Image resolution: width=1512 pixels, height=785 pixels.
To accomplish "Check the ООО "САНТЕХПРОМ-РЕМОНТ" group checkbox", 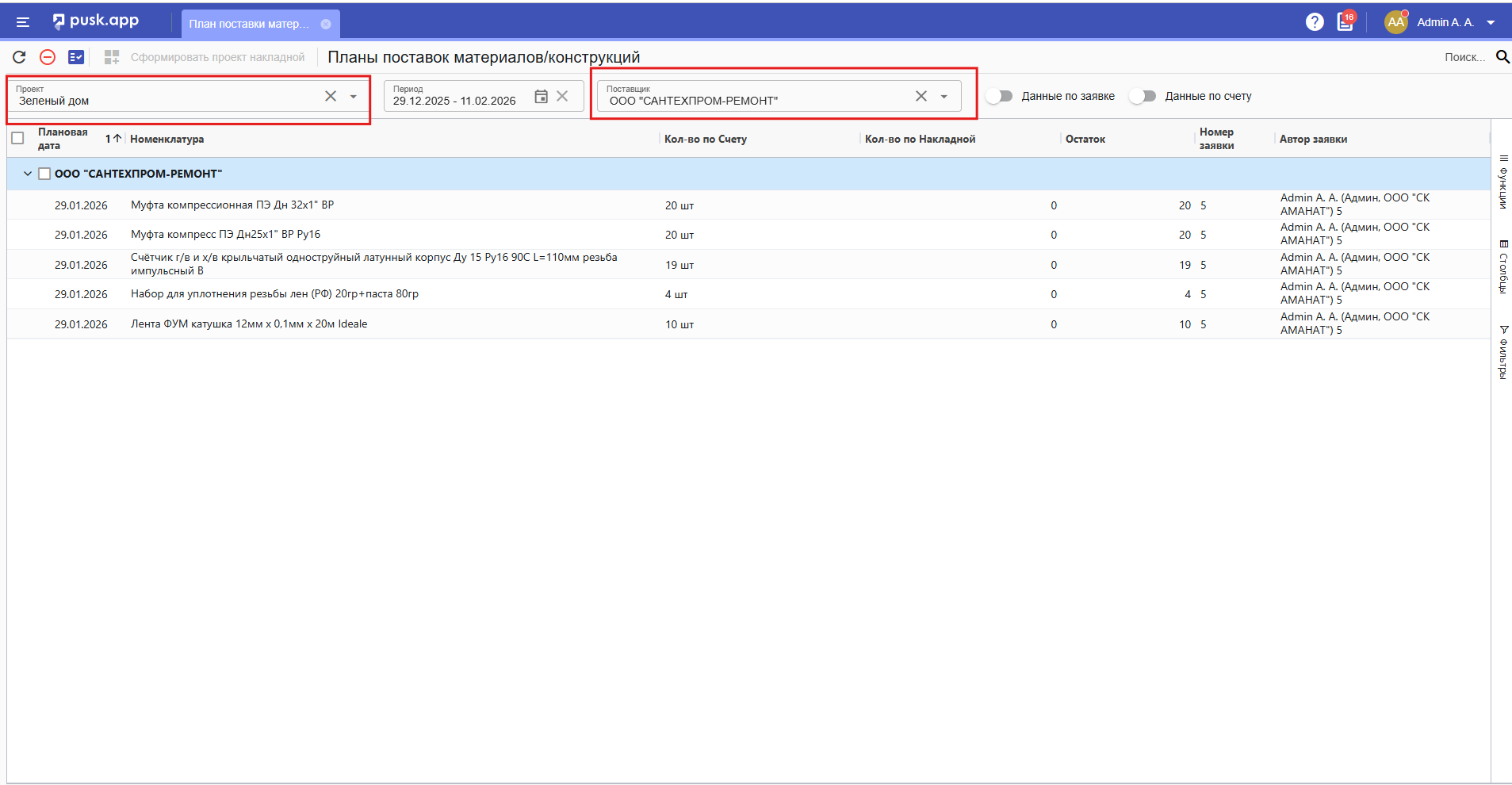I will click(44, 174).
